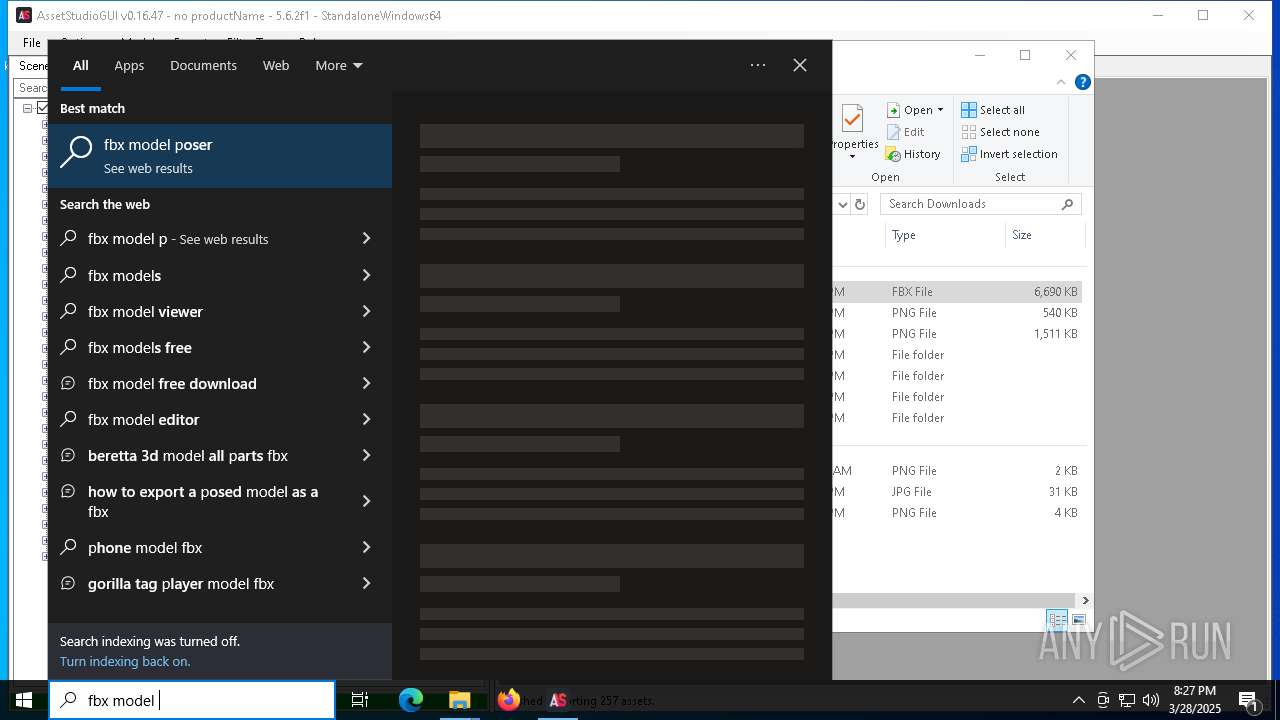This screenshot has width=1280, height=720.
Task: Click 'Turn indexing back on' link
Action: 125,661
